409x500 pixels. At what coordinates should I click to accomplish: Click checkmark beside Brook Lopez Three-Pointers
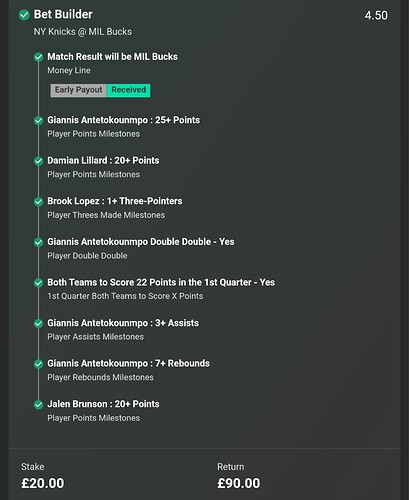pos(39,202)
